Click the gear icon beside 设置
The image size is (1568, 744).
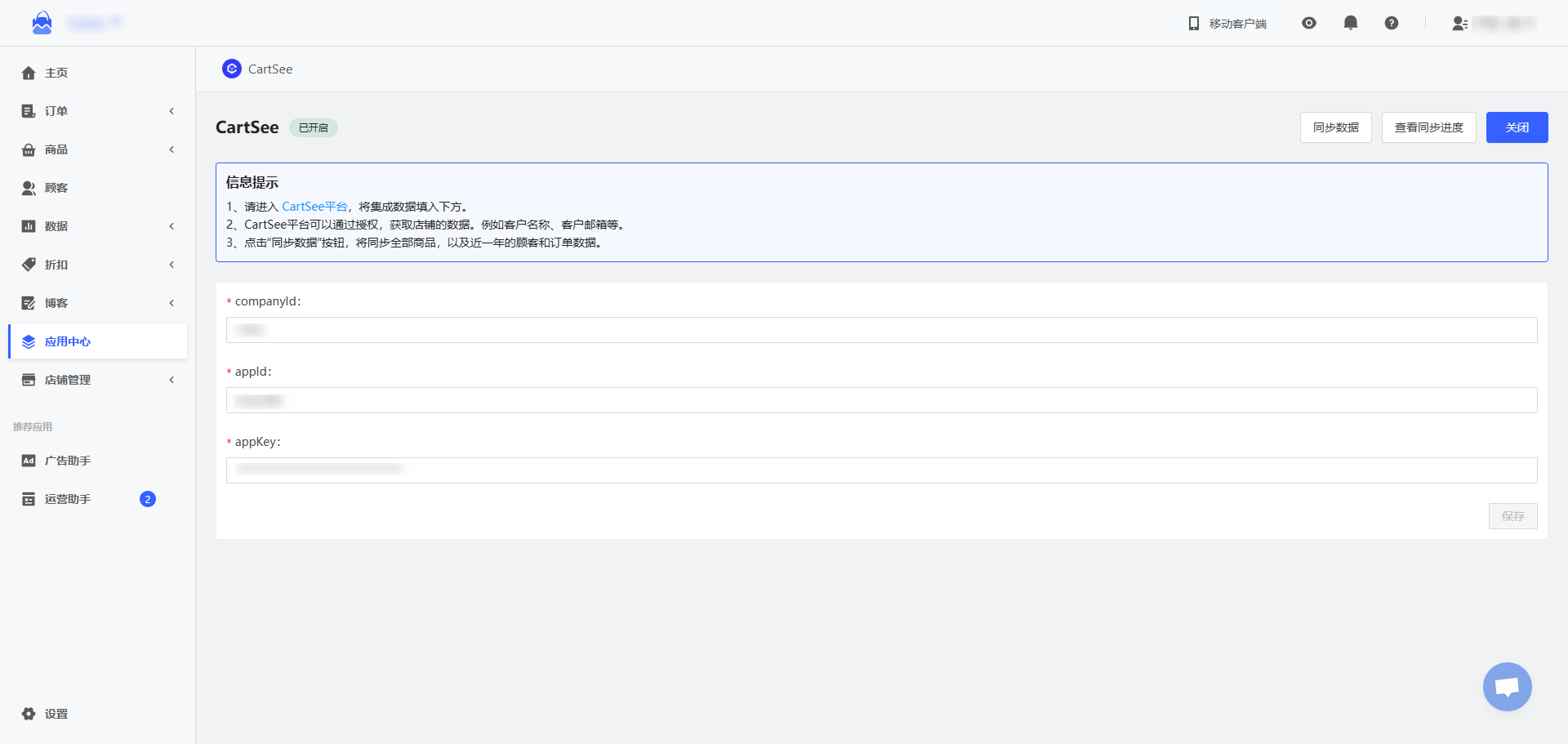(29, 714)
